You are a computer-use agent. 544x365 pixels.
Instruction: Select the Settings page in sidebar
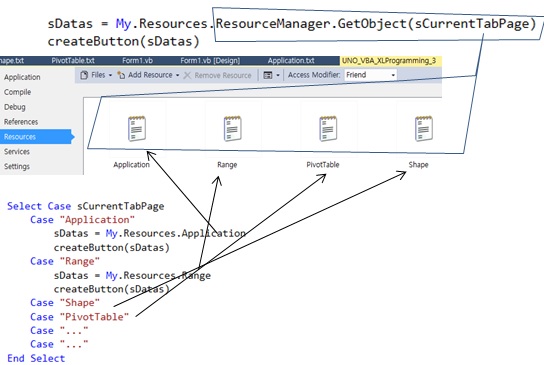(17, 167)
